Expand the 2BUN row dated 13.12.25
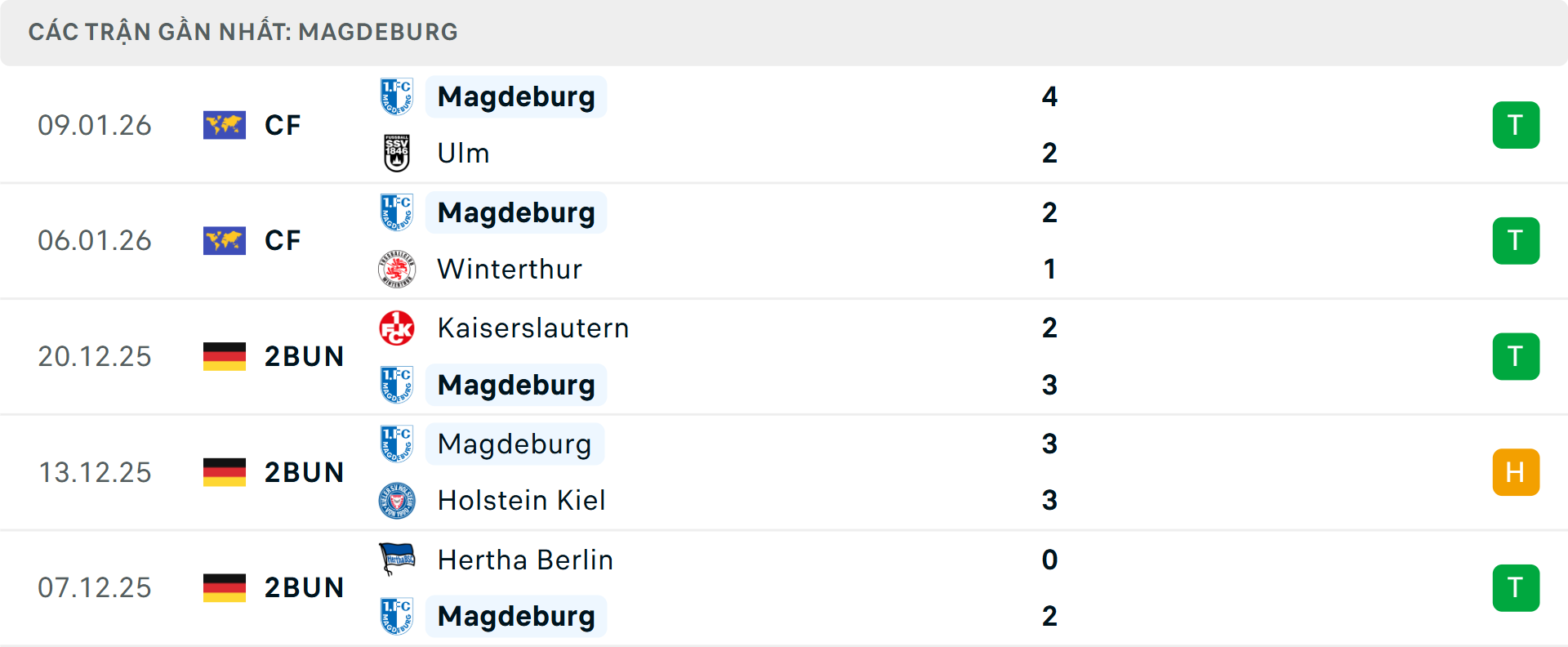This screenshot has width=1568, height=647. coord(305,472)
